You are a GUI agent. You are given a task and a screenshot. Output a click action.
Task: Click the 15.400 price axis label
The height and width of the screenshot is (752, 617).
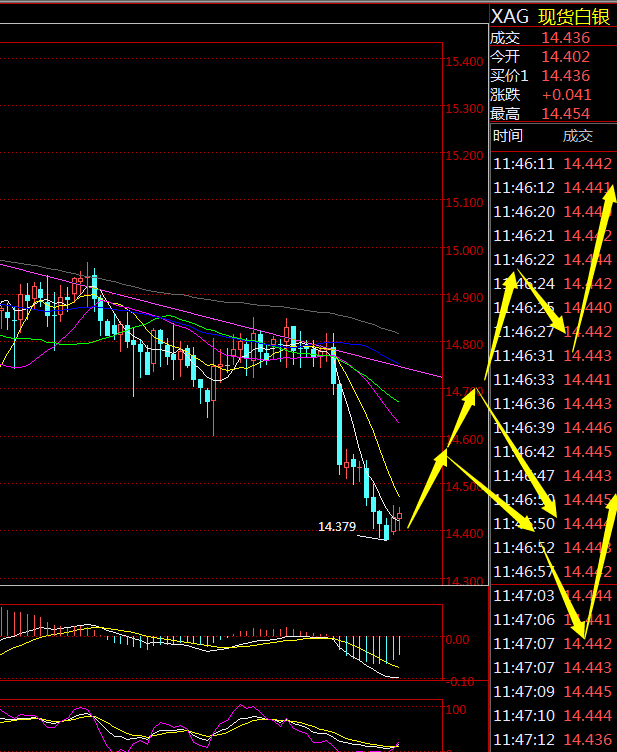[465, 61]
